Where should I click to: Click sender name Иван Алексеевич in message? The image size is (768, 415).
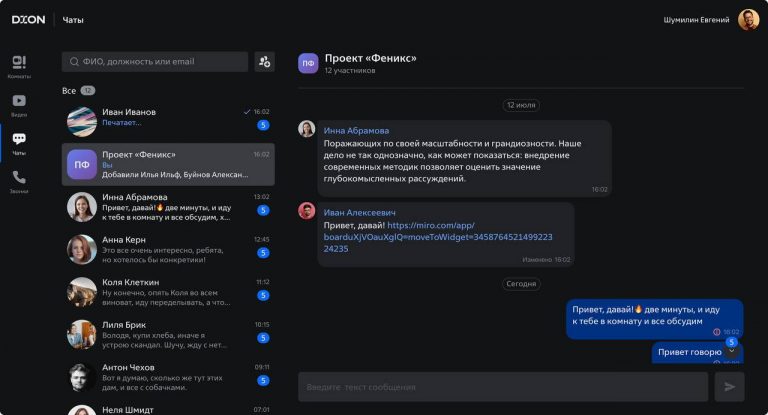click(360, 213)
